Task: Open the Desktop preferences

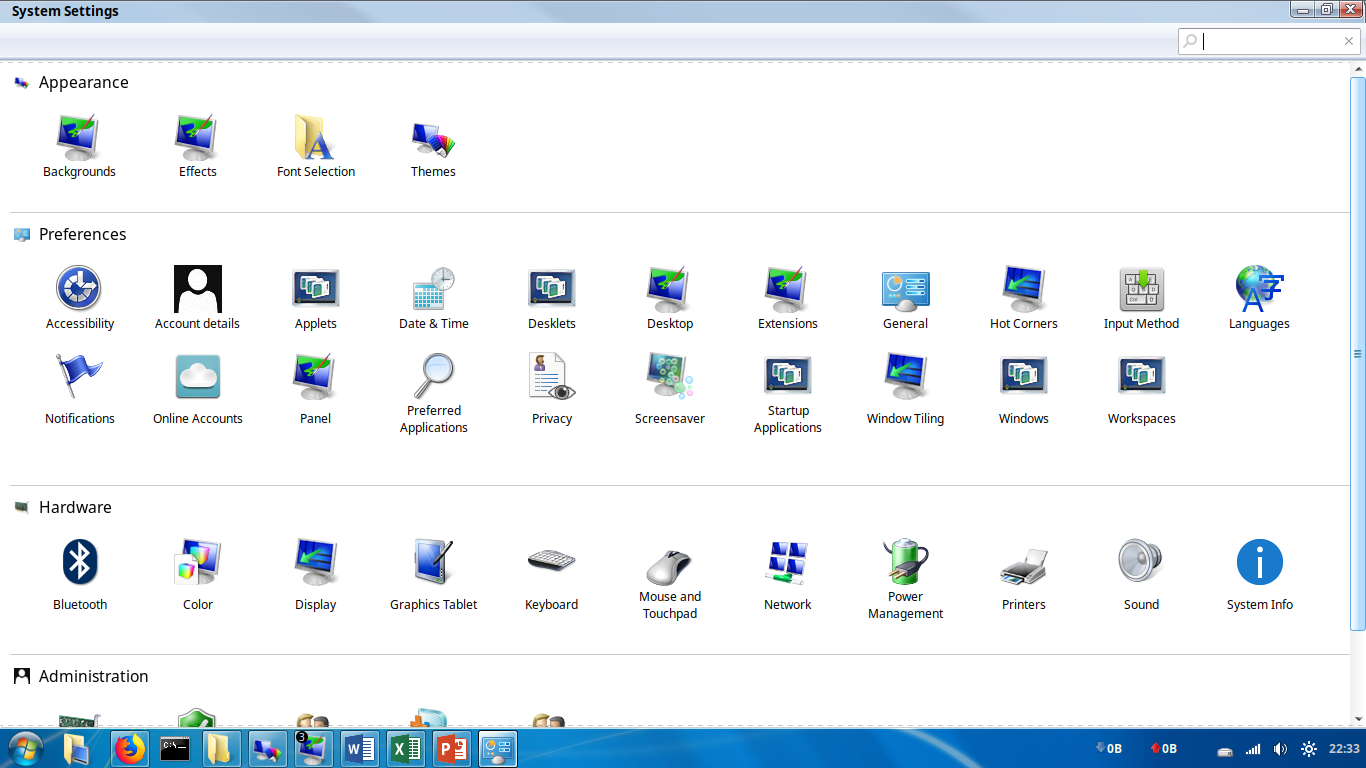Action: pyautogui.click(x=670, y=298)
